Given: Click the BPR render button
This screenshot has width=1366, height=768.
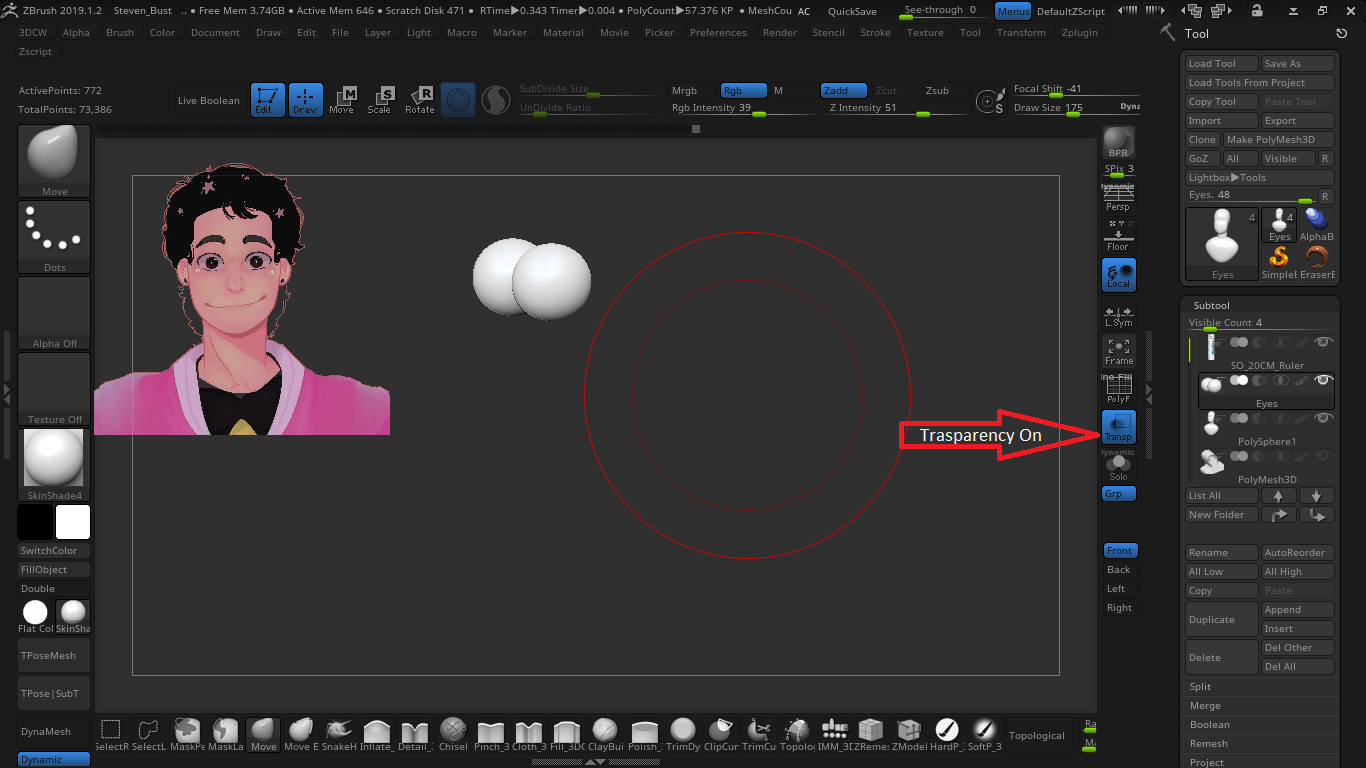Looking at the screenshot, I should pos(1118,142).
